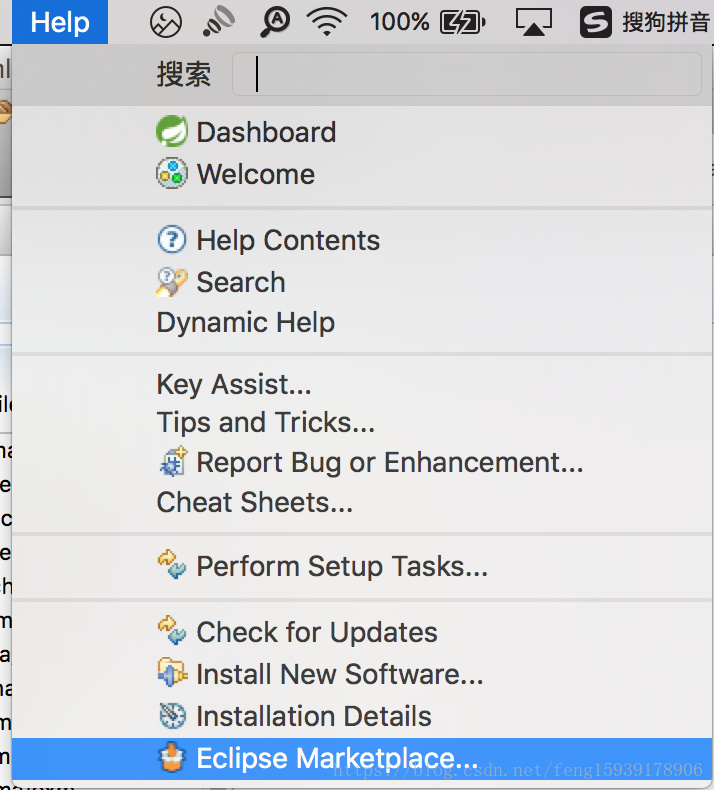The image size is (714, 790).
Task: Select Perform Setup Tasks...
Action: [362, 566]
